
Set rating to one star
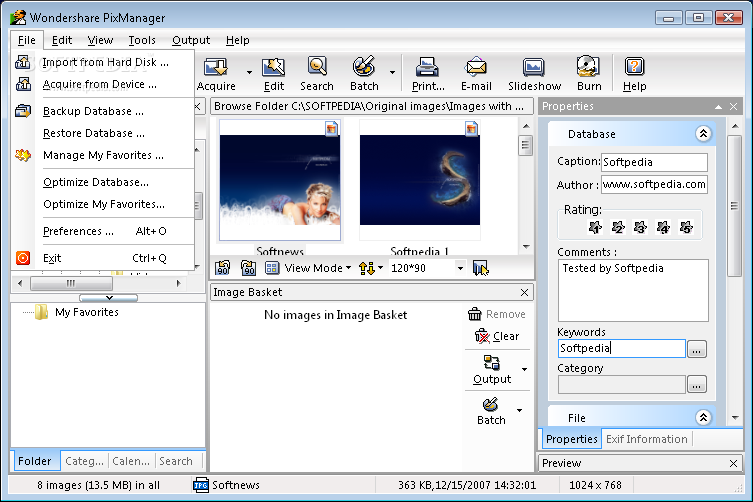[595, 227]
